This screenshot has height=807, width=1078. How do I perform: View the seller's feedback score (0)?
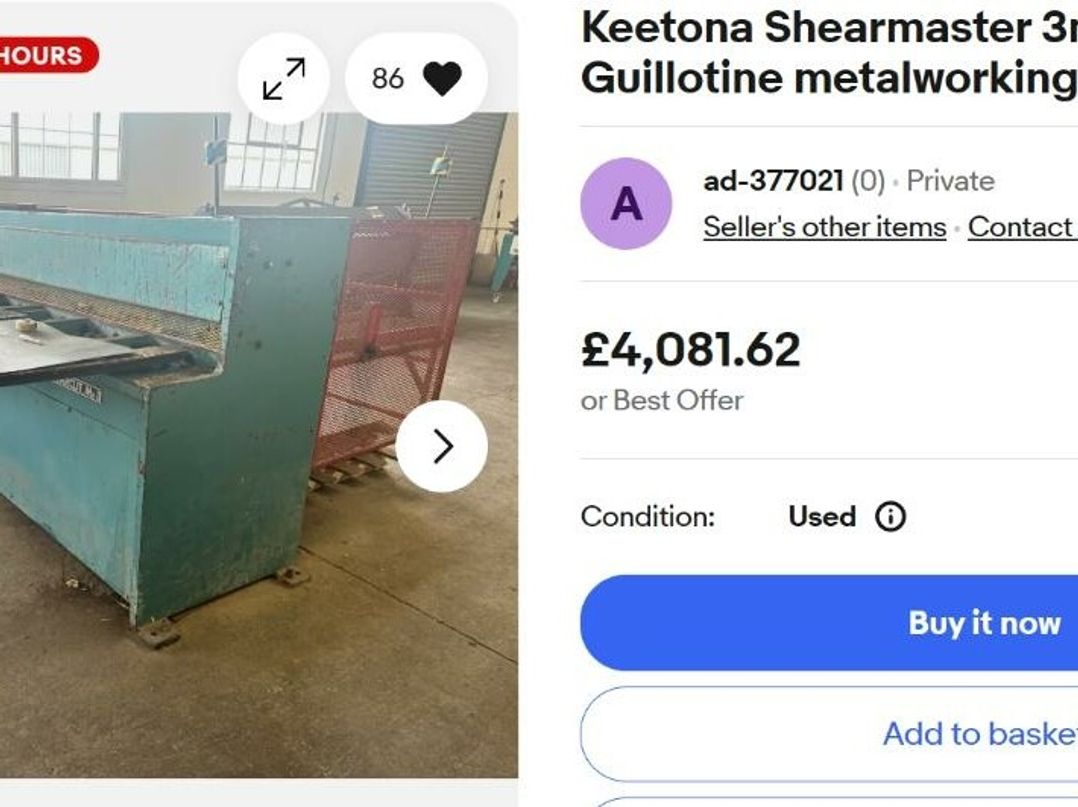(867, 182)
